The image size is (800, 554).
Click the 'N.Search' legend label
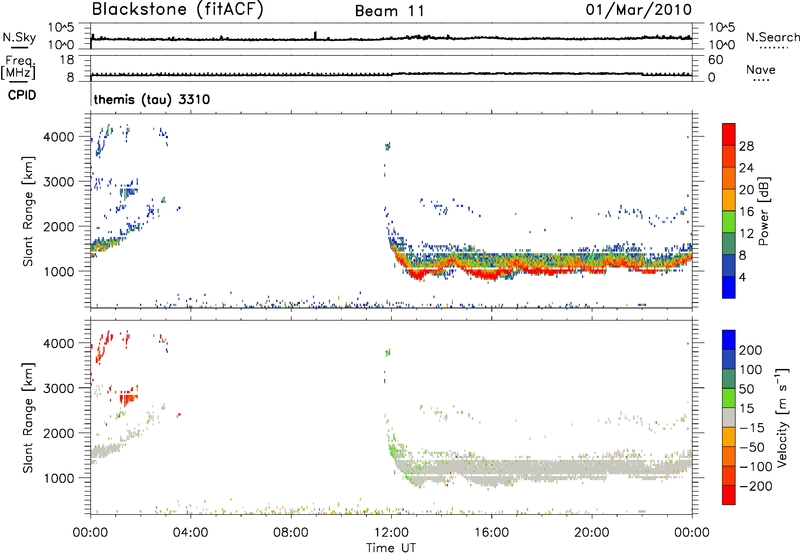(772, 37)
